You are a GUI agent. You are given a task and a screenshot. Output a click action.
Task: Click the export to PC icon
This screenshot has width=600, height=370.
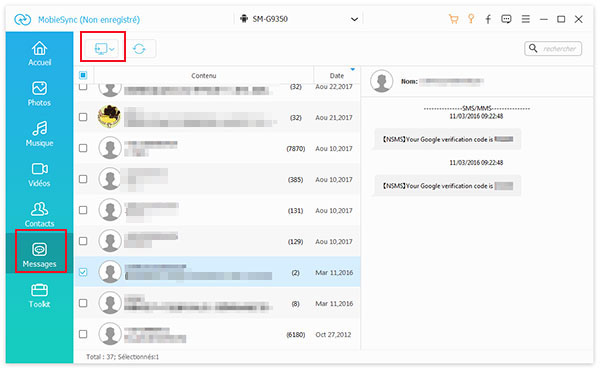click(101, 49)
